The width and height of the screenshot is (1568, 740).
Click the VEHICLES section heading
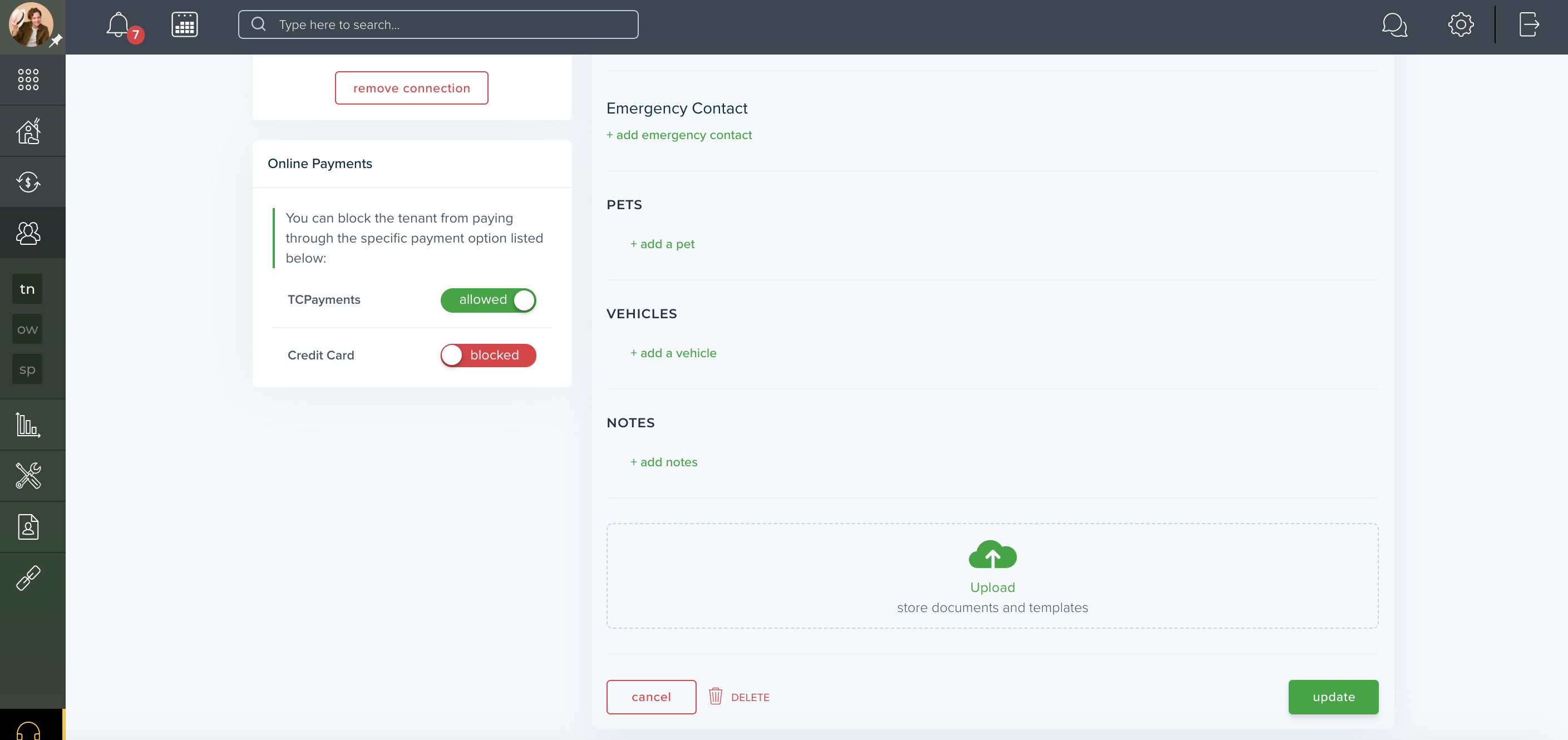click(642, 313)
